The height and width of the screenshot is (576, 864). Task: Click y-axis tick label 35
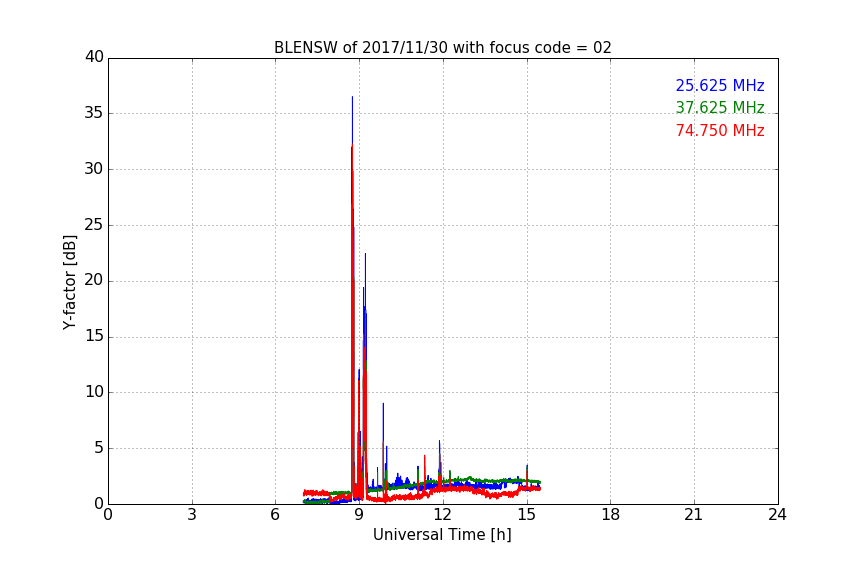[94, 113]
